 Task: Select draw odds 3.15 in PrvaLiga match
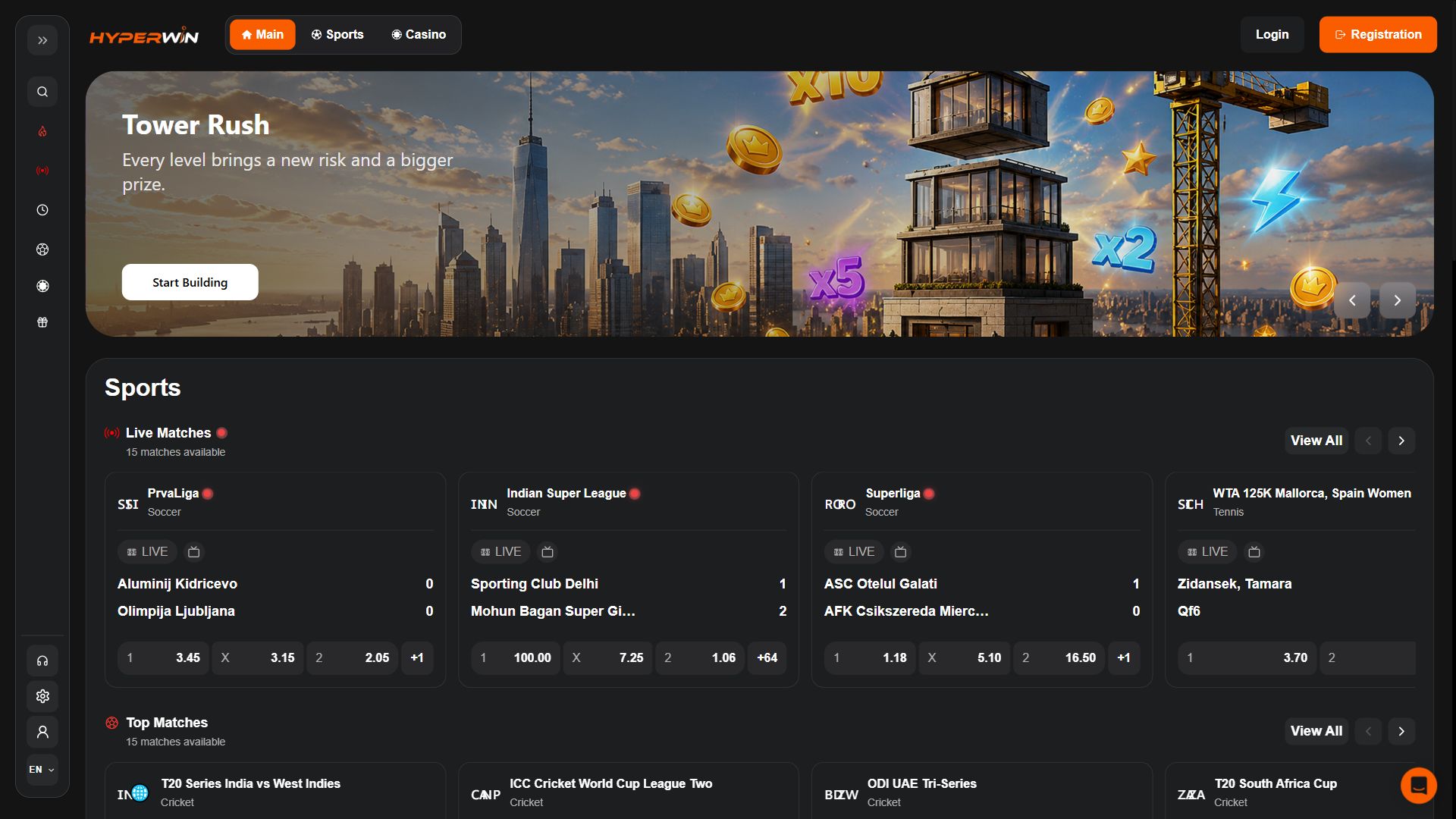point(258,657)
